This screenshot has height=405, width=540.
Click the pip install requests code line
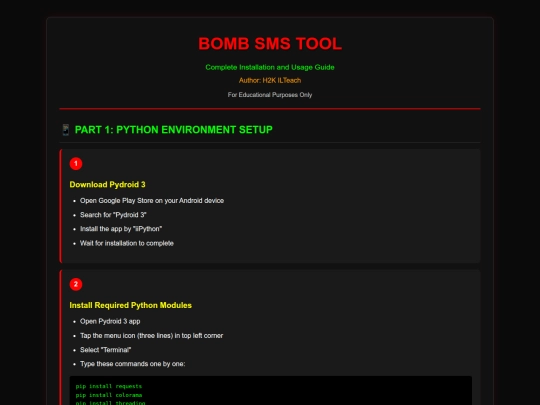click(109, 386)
